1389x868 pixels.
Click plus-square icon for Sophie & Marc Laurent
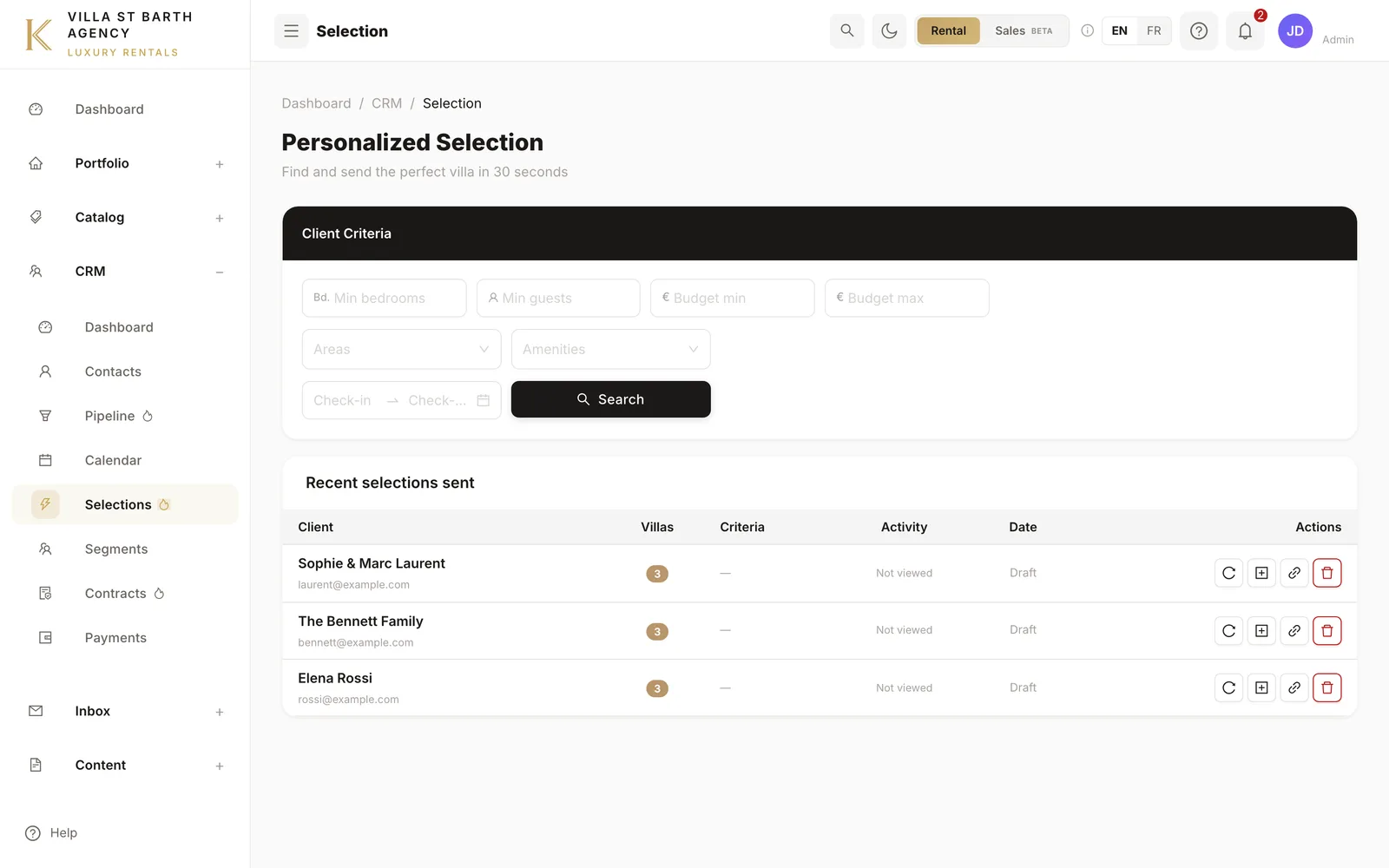(1261, 573)
